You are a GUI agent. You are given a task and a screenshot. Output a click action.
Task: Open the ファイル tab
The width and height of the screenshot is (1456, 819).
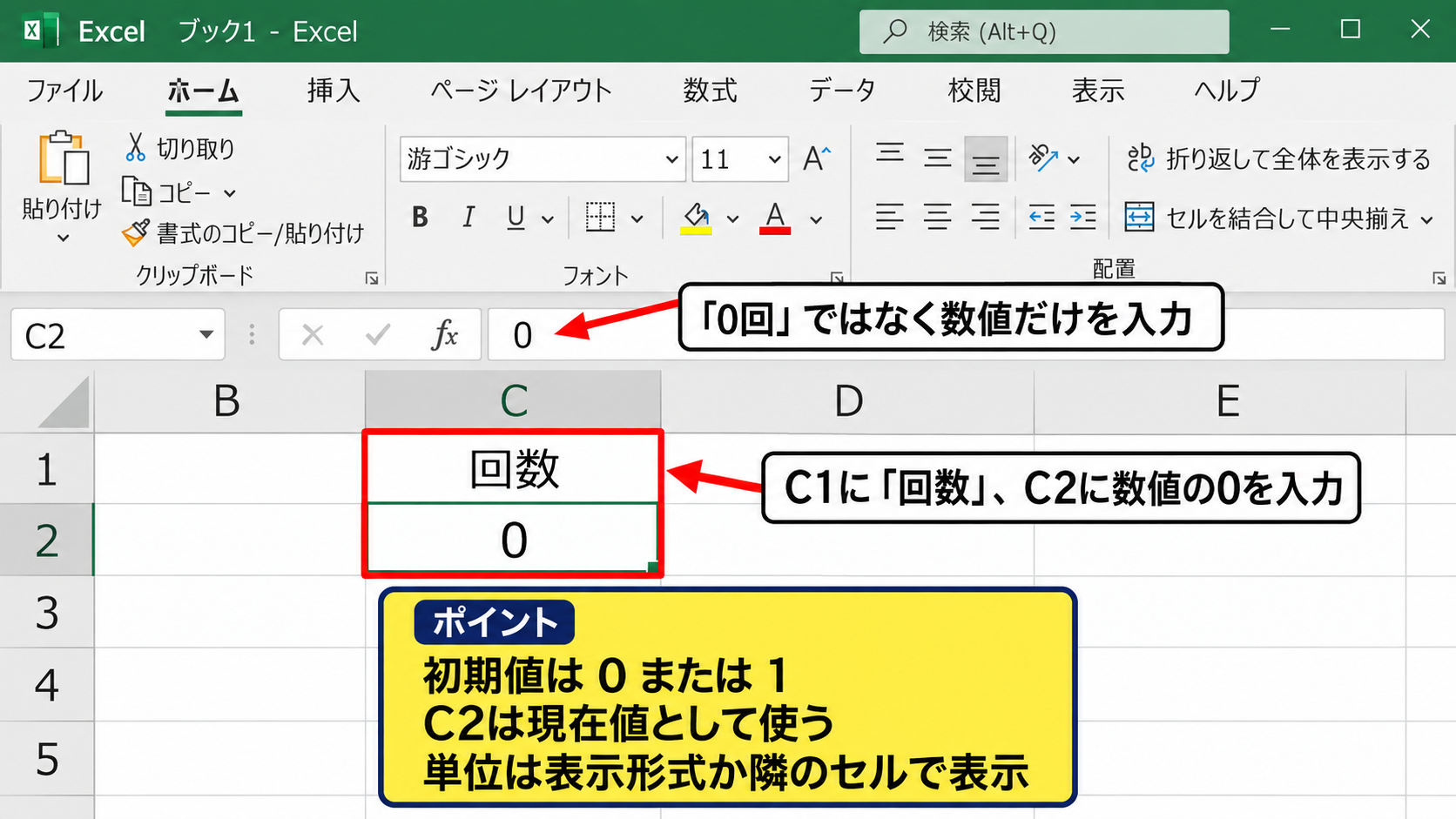pos(64,91)
